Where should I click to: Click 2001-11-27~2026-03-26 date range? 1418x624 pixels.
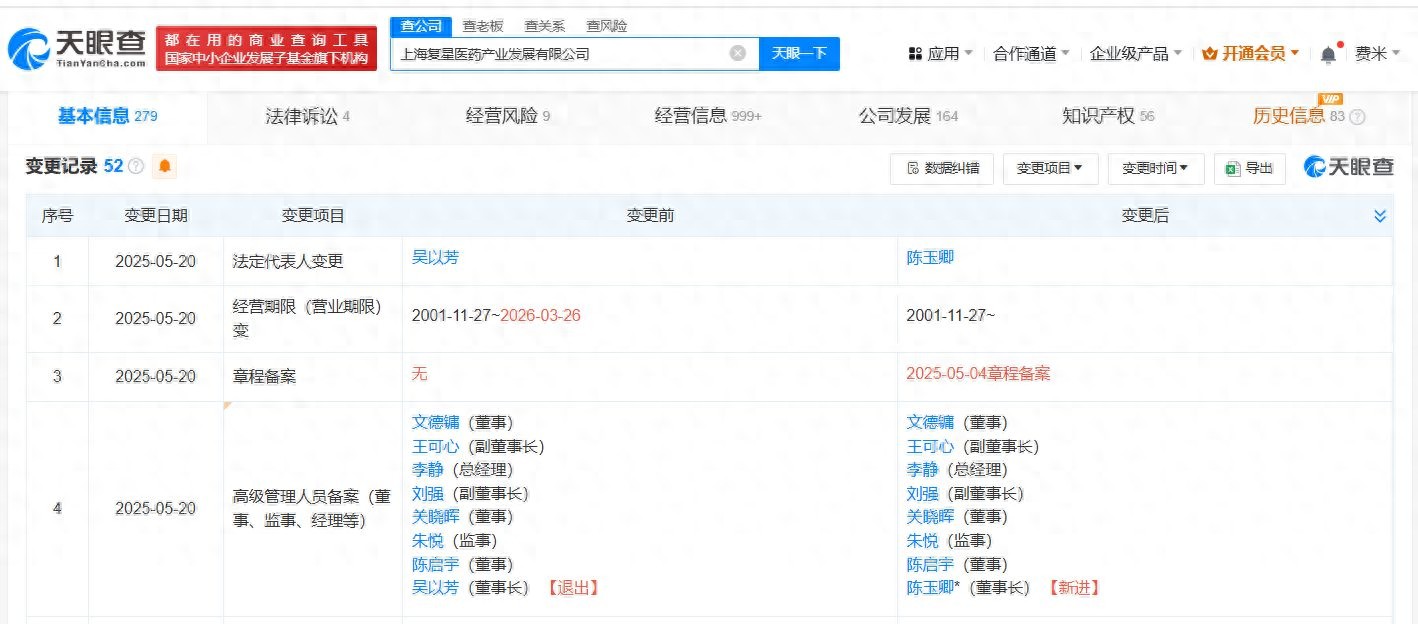[496, 315]
